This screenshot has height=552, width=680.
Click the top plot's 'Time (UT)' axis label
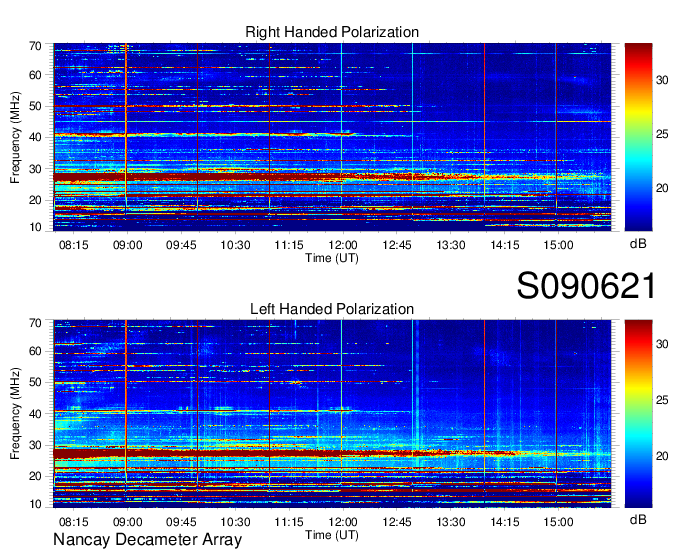coord(332,258)
